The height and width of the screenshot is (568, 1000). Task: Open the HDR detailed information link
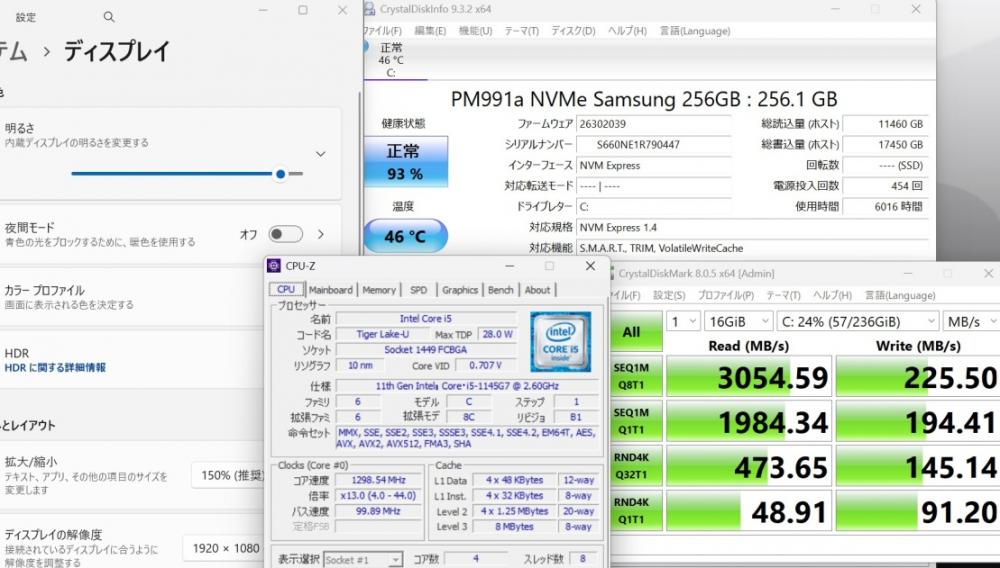point(55,368)
